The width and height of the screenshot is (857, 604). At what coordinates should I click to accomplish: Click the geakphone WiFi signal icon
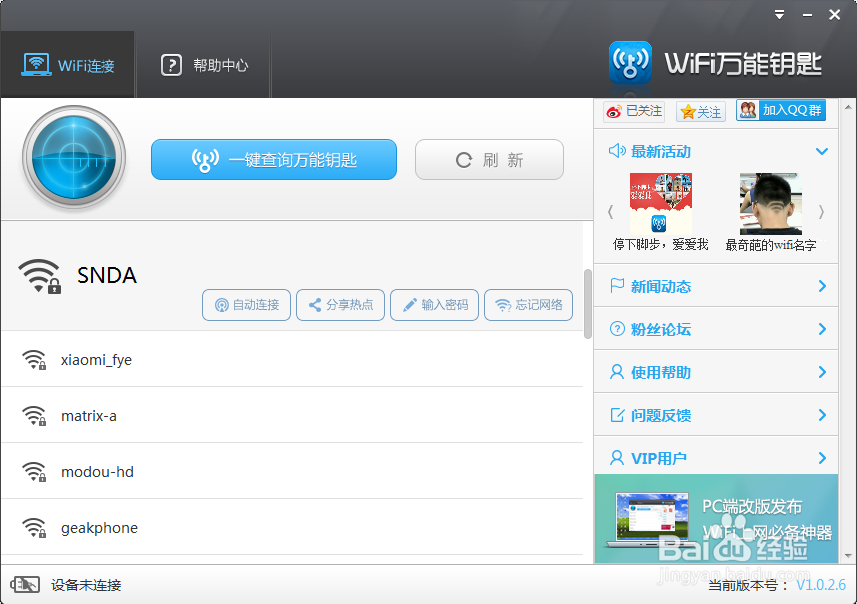34,528
